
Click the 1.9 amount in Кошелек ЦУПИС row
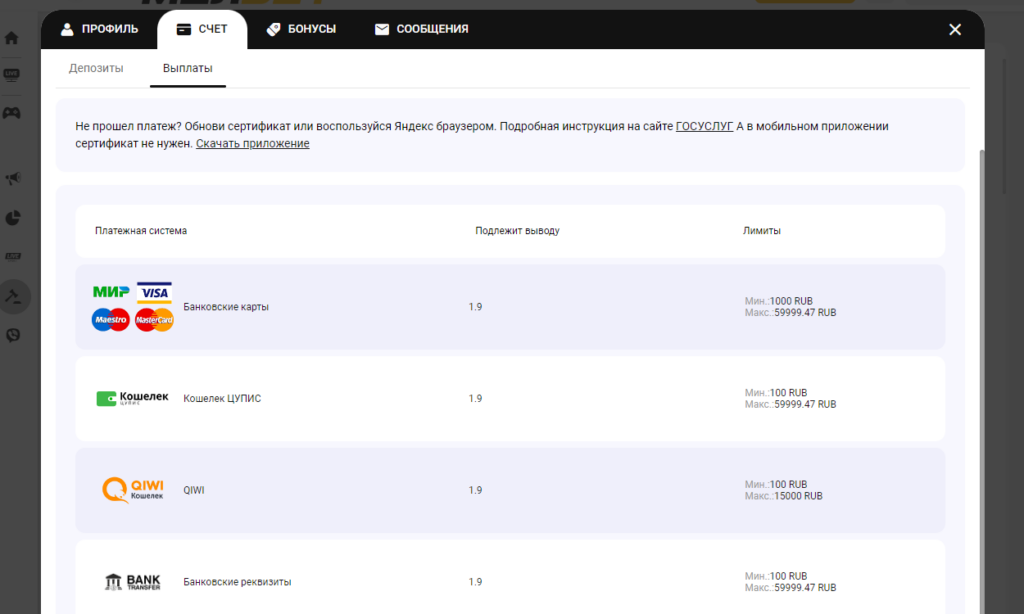click(x=475, y=398)
